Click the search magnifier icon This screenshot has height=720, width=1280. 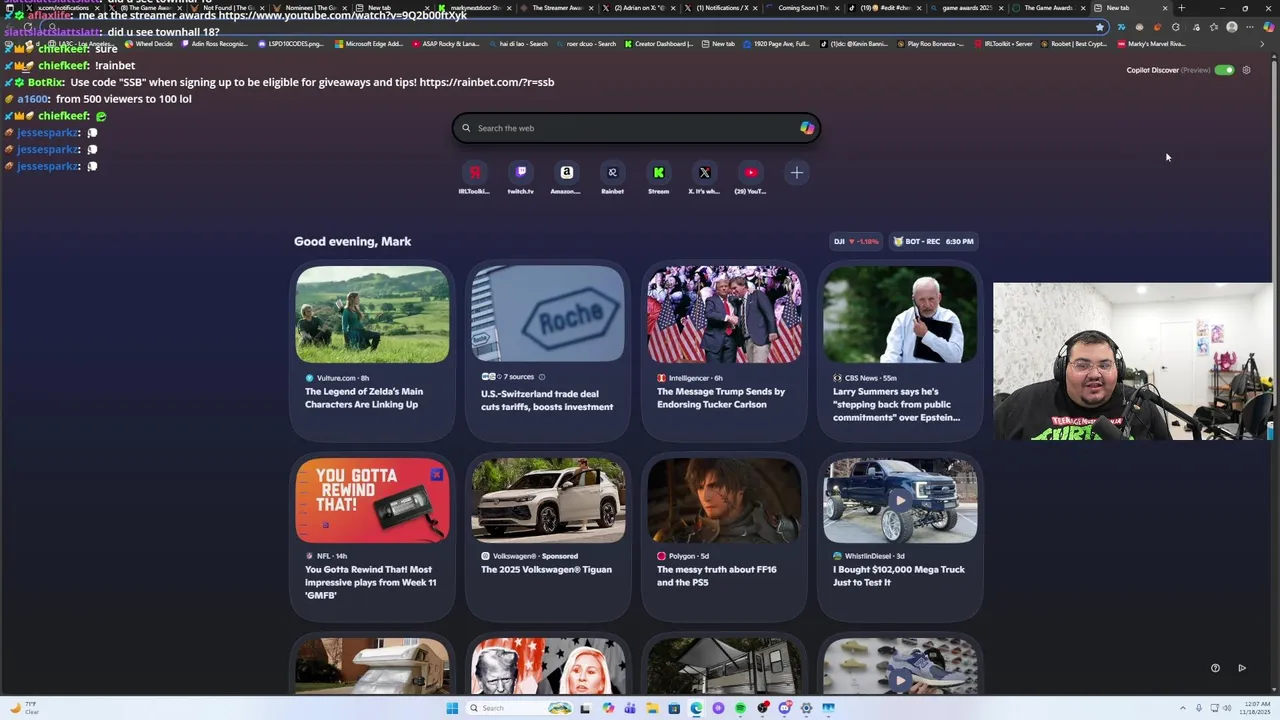click(466, 128)
